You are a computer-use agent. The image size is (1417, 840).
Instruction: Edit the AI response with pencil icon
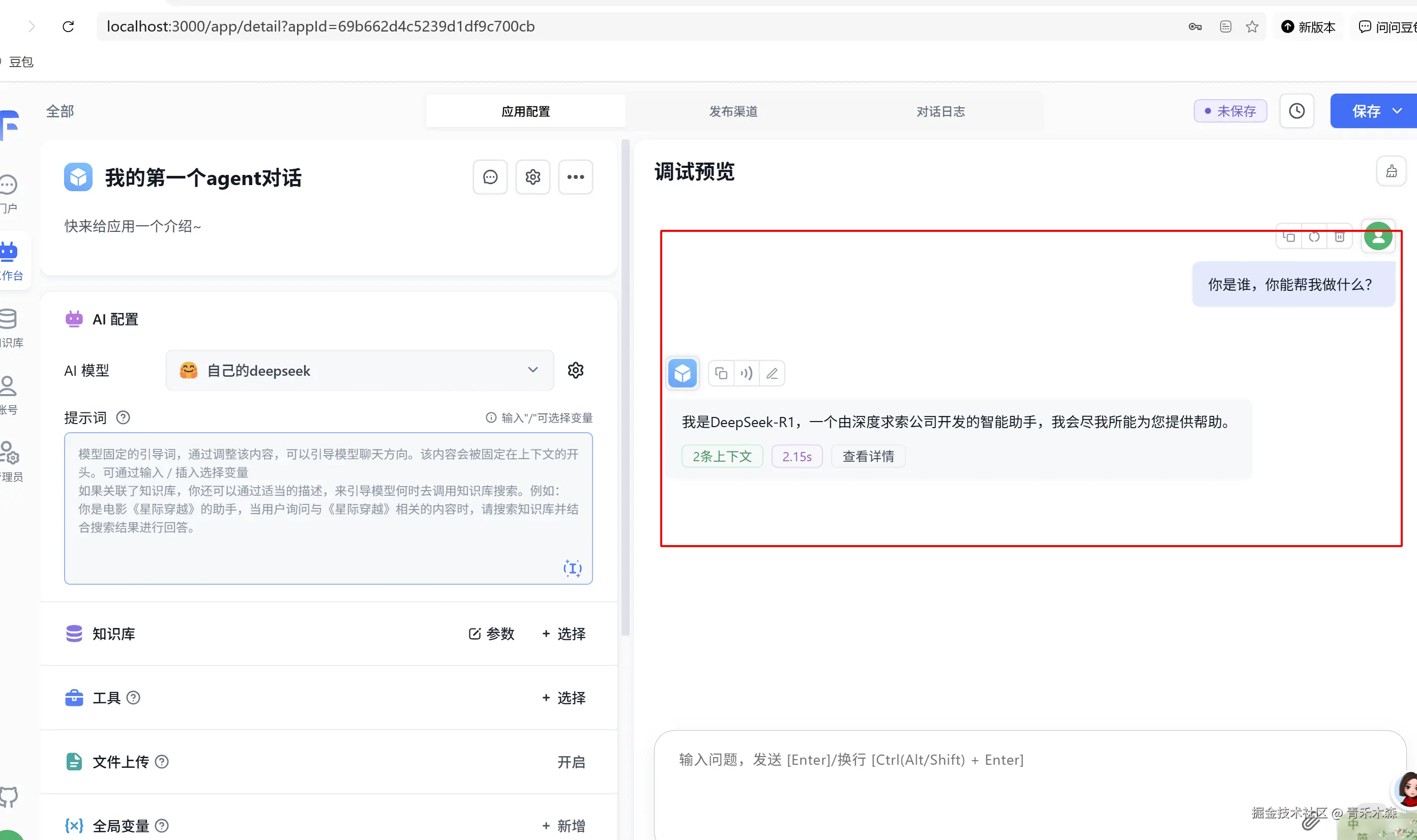pyautogui.click(x=772, y=374)
